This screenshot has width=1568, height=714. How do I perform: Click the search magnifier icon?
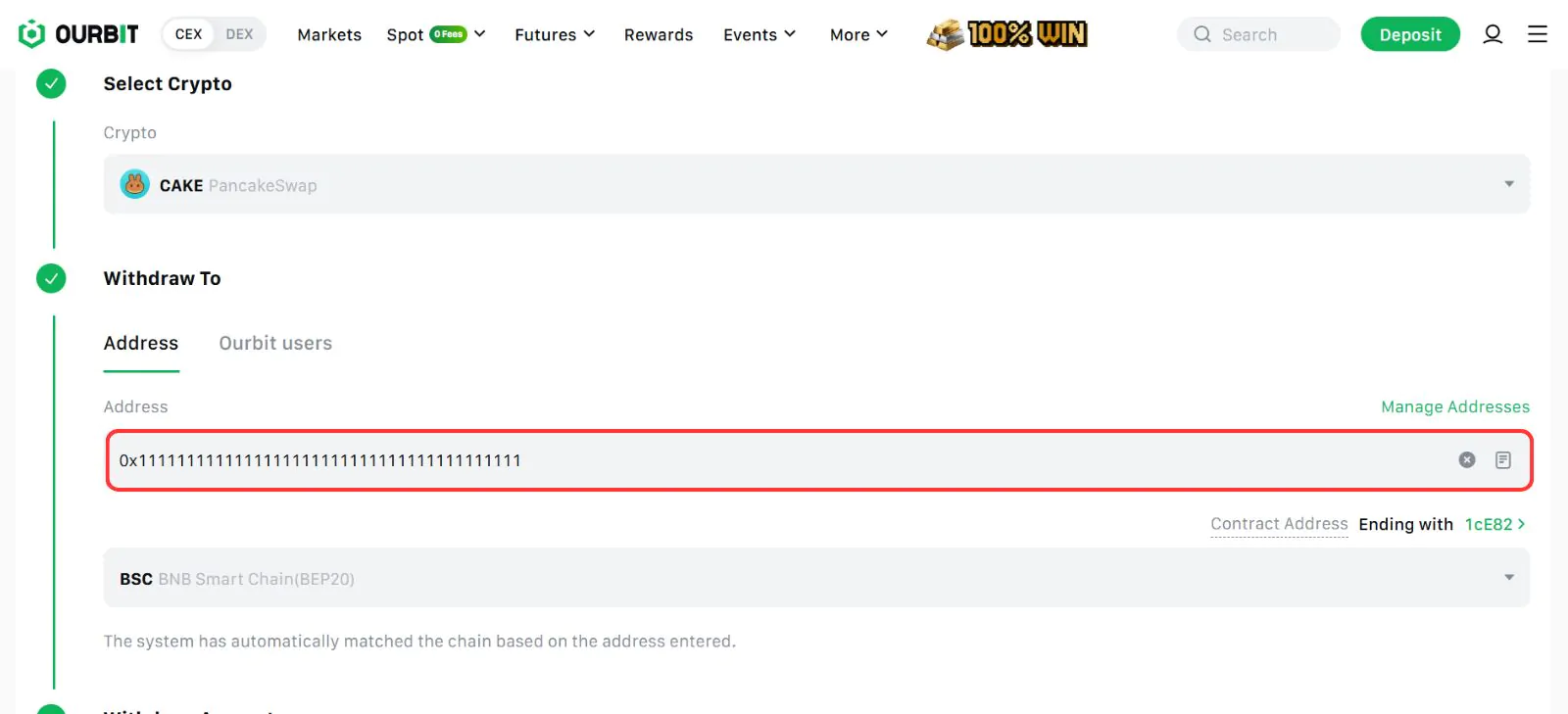[x=1201, y=34]
